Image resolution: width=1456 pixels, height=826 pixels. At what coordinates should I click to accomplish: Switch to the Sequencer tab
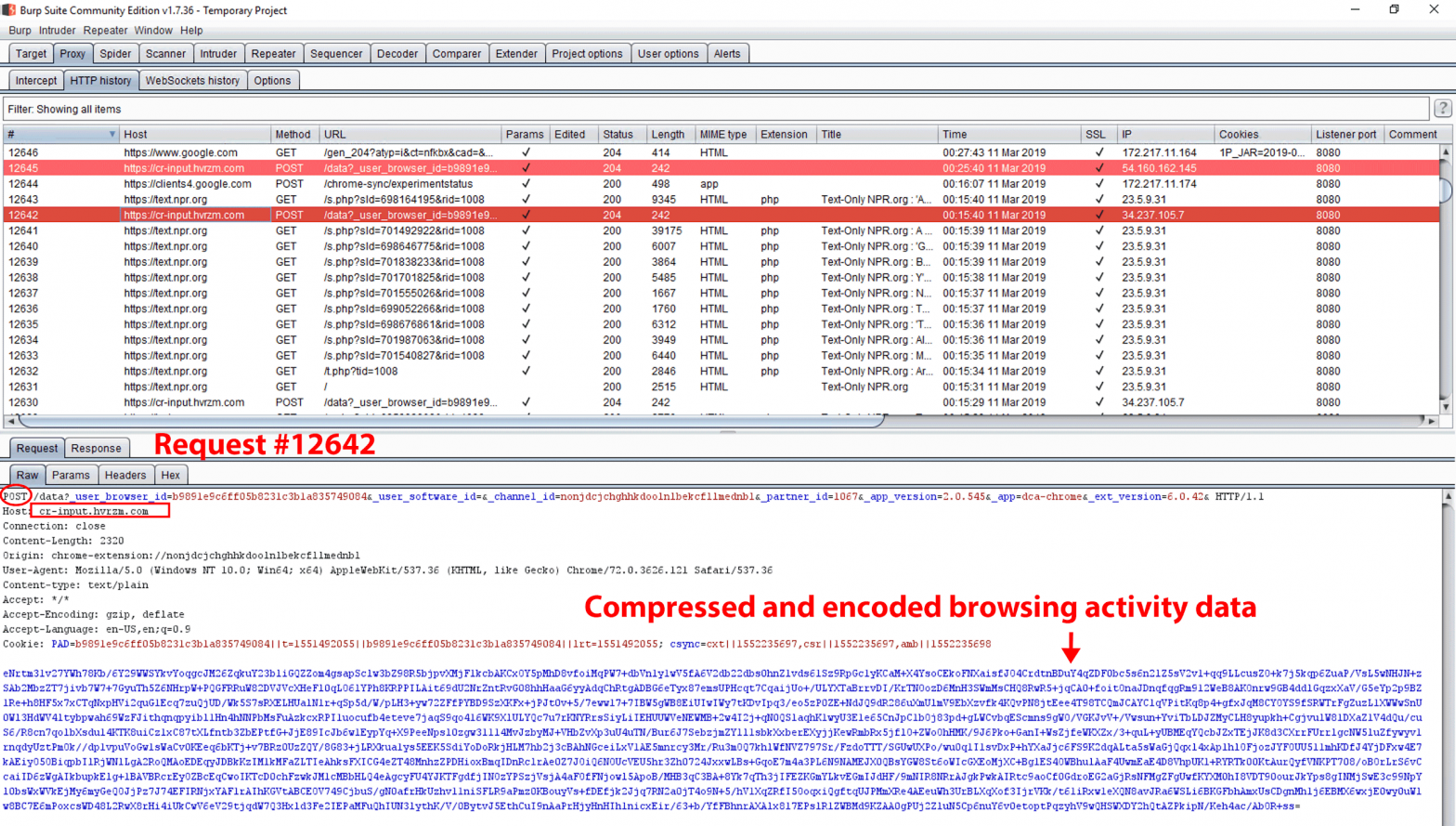click(x=336, y=54)
